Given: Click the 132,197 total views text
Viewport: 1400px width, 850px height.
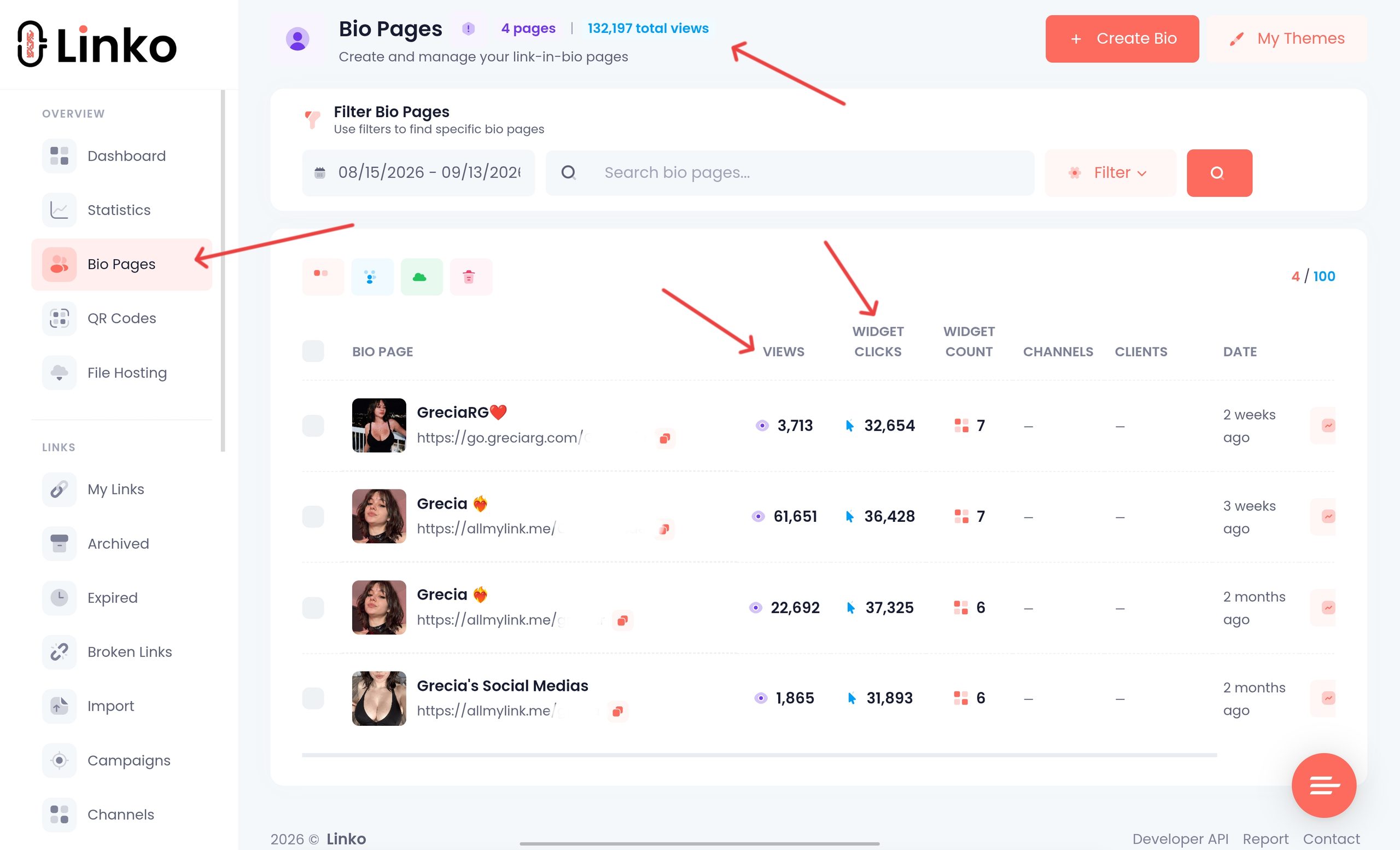Looking at the screenshot, I should [x=647, y=28].
